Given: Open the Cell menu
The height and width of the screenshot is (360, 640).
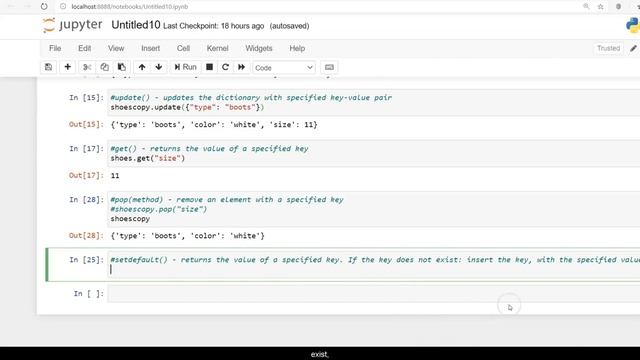Looking at the screenshot, I should coord(183,48).
